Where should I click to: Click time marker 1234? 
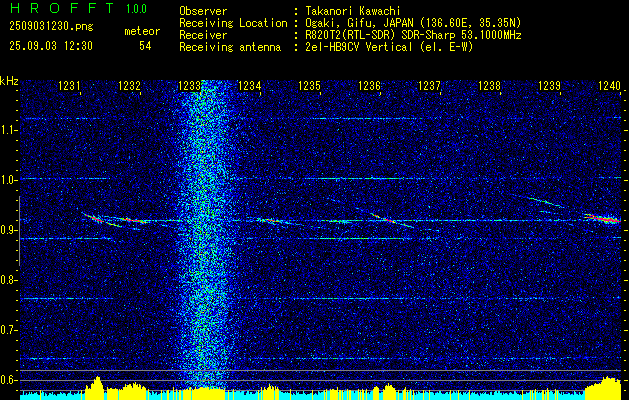[x=250, y=85]
